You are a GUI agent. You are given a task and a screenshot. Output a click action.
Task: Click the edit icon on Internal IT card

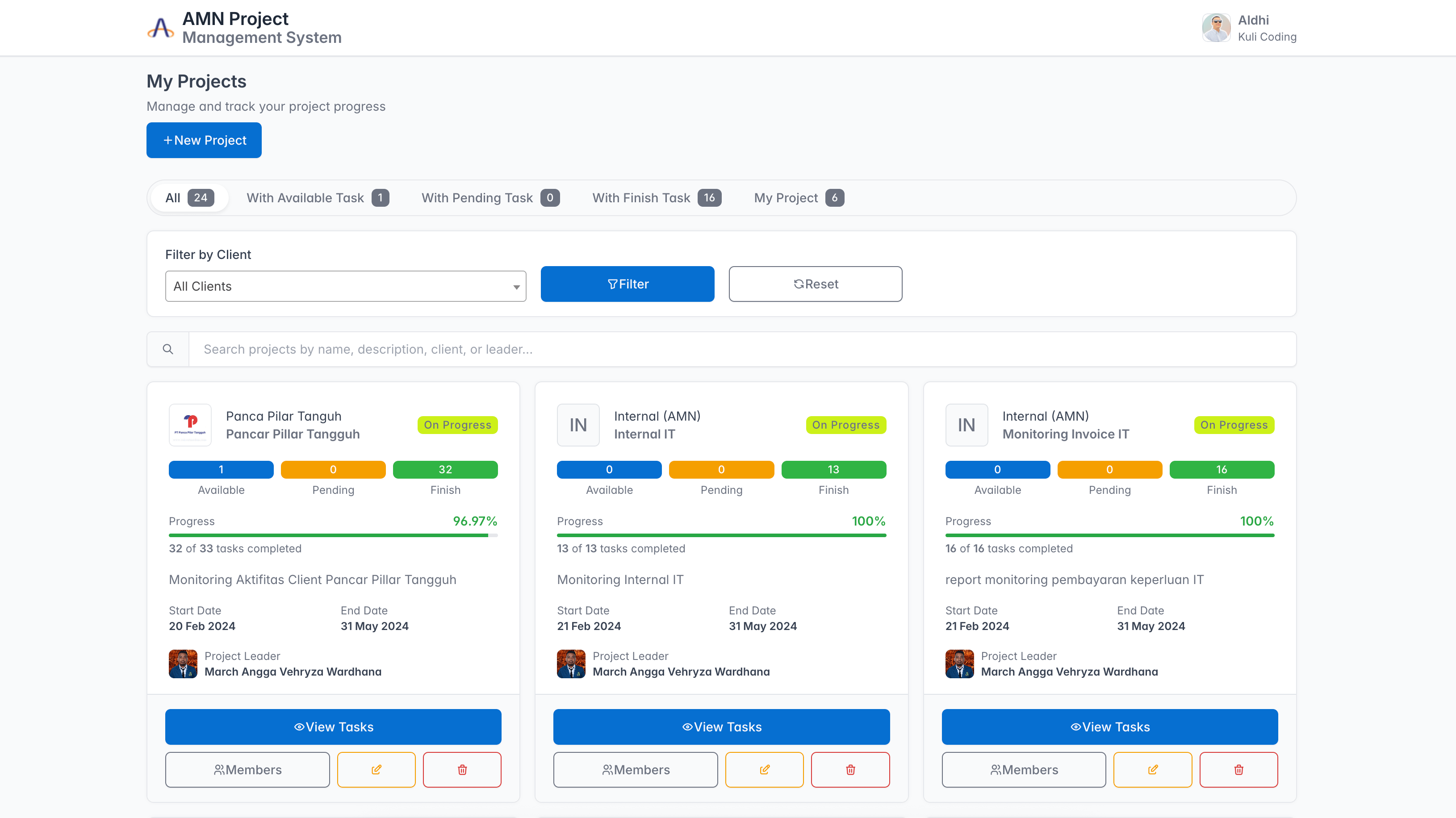(x=764, y=769)
